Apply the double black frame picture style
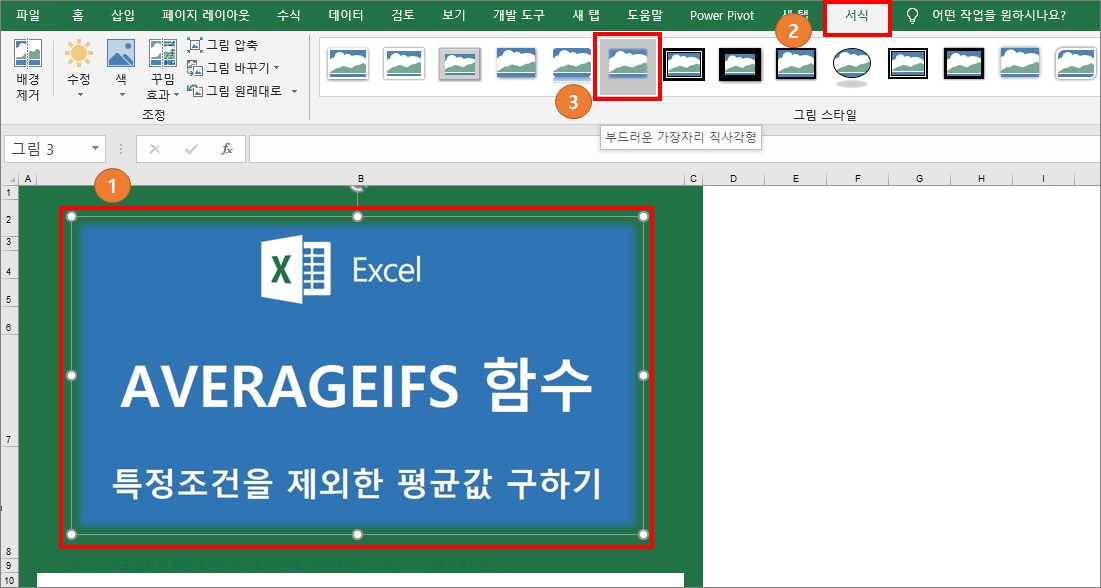 (x=684, y=64)
